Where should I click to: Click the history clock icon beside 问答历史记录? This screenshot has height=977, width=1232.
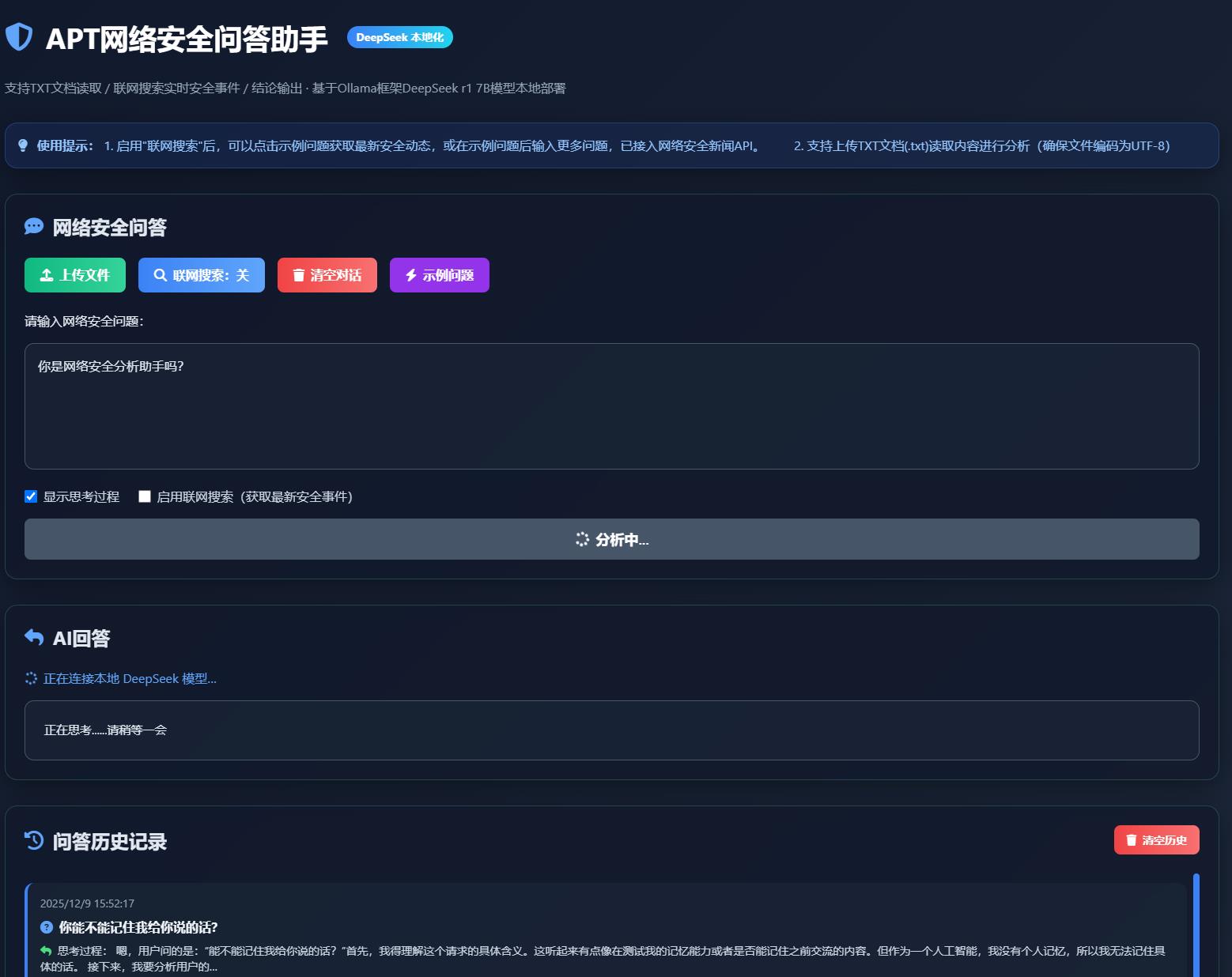[34, 840]
